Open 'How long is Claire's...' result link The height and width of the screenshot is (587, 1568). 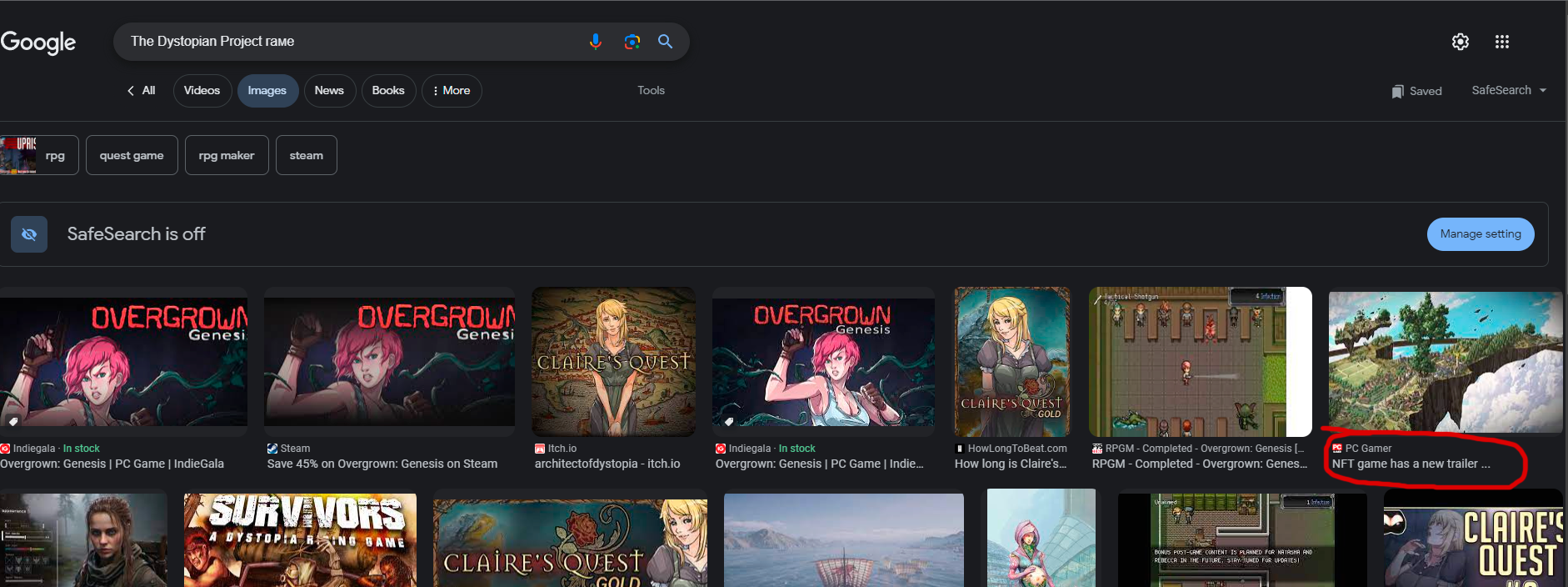coord(1011,464)
